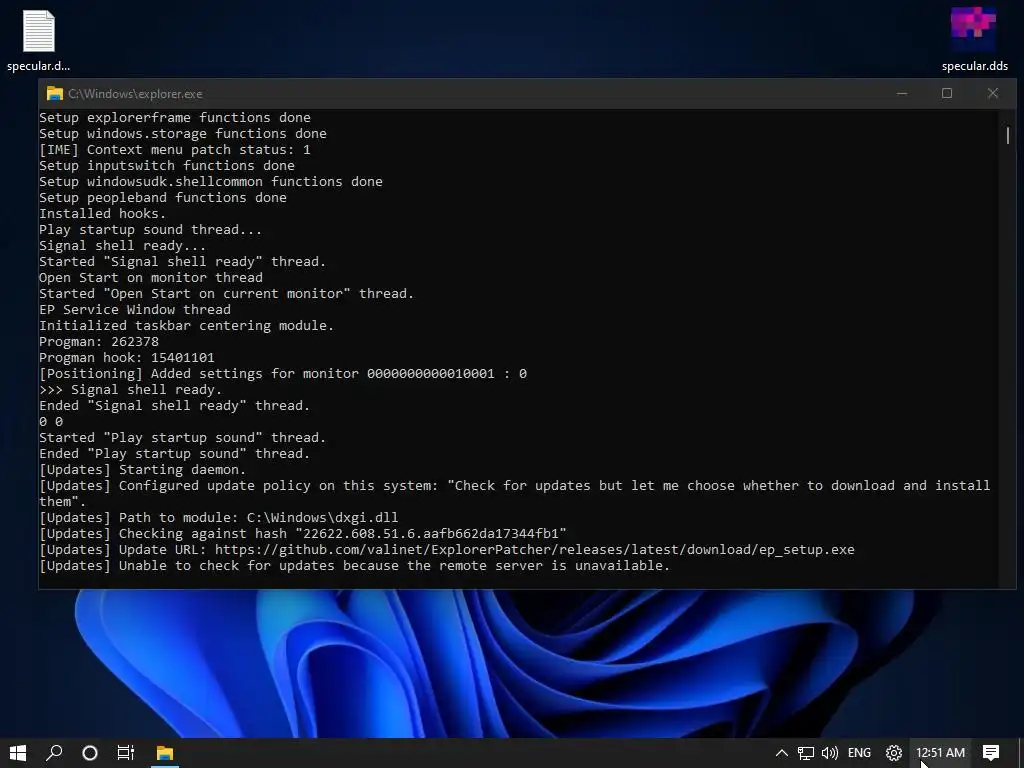Click the Show desktop sliver at taskbar end

pos(1021,753)
